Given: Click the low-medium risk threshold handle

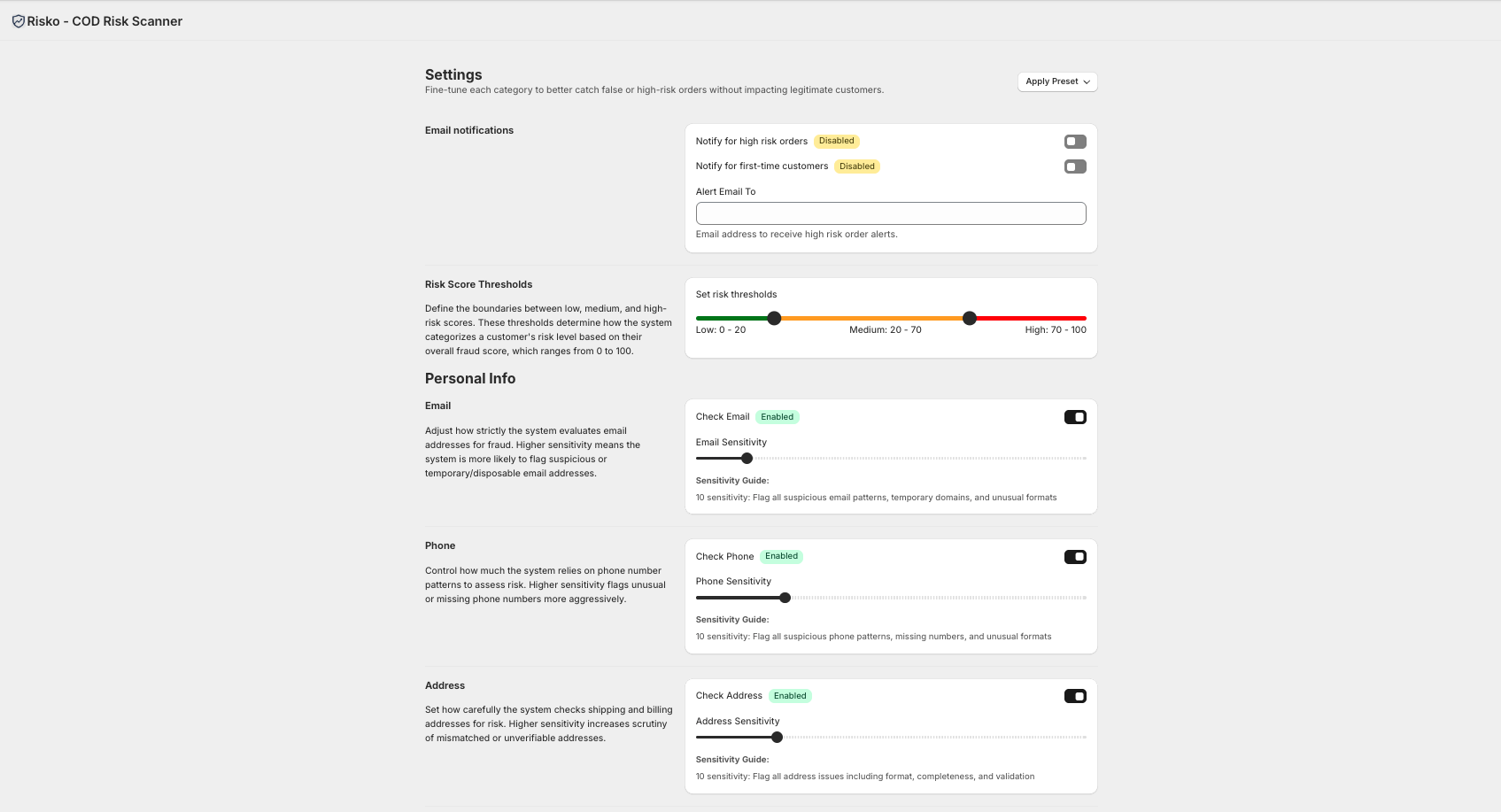Looking at the screenshot, I should [774, 318].
